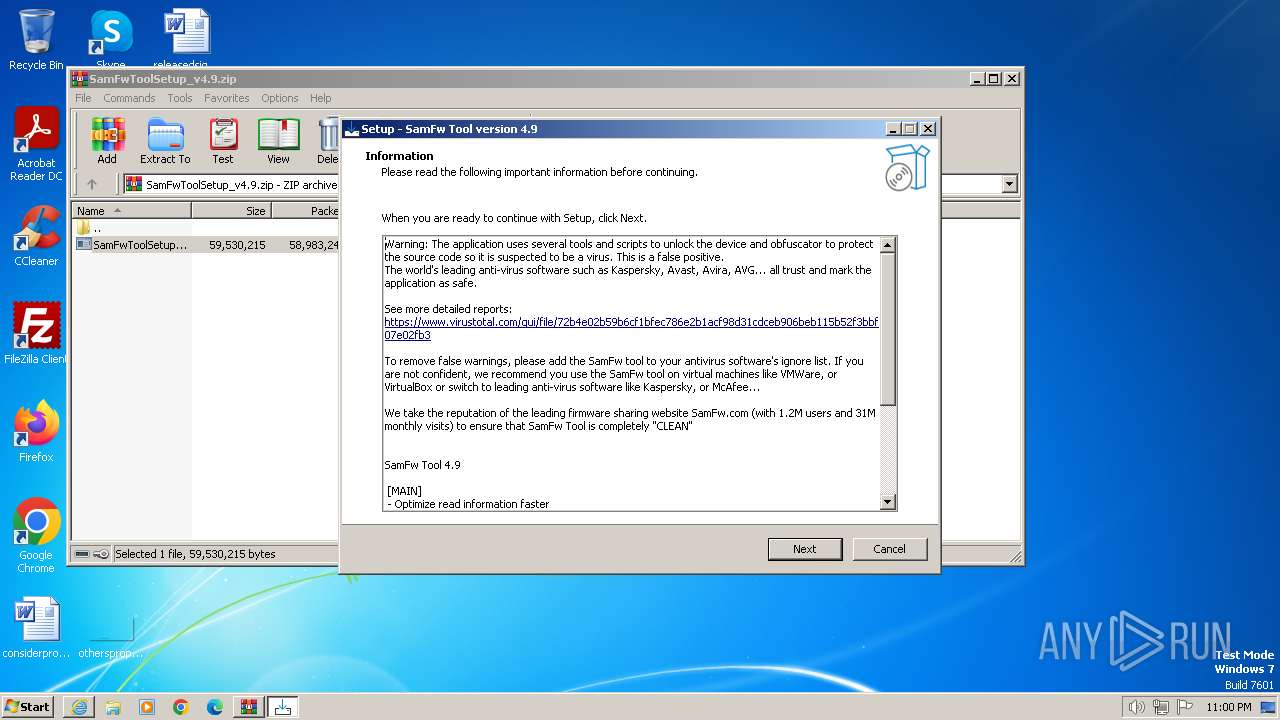This screenshot has width=1280, height=720.
Task: Switch to the SamFw setup taskbar button
Action: (x=283, y=707)
